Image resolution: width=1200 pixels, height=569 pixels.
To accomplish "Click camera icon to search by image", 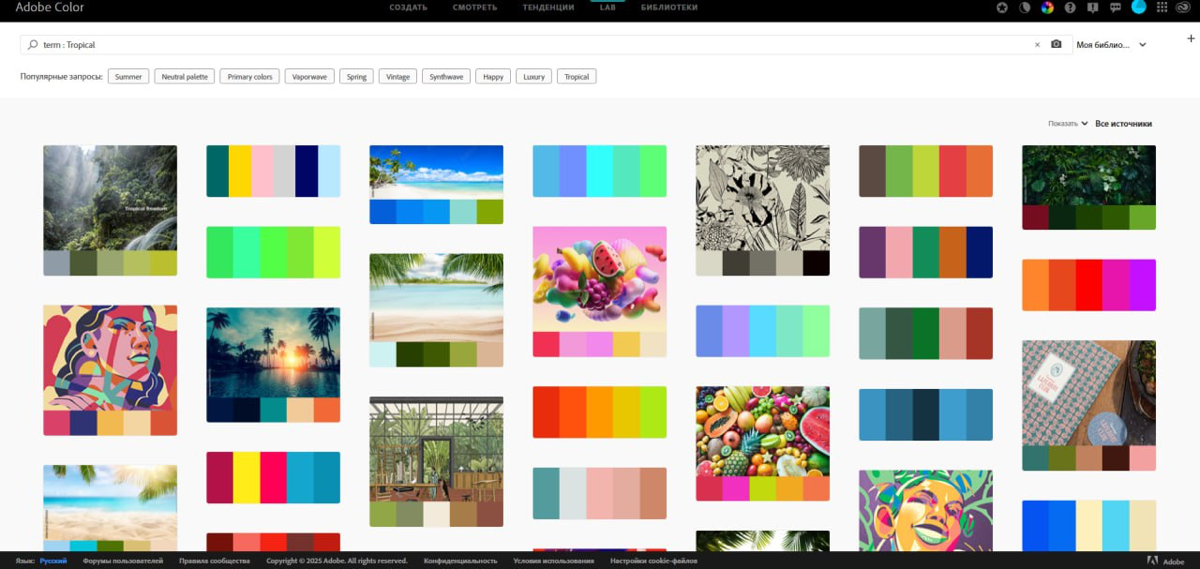I will pos(1056,45).
